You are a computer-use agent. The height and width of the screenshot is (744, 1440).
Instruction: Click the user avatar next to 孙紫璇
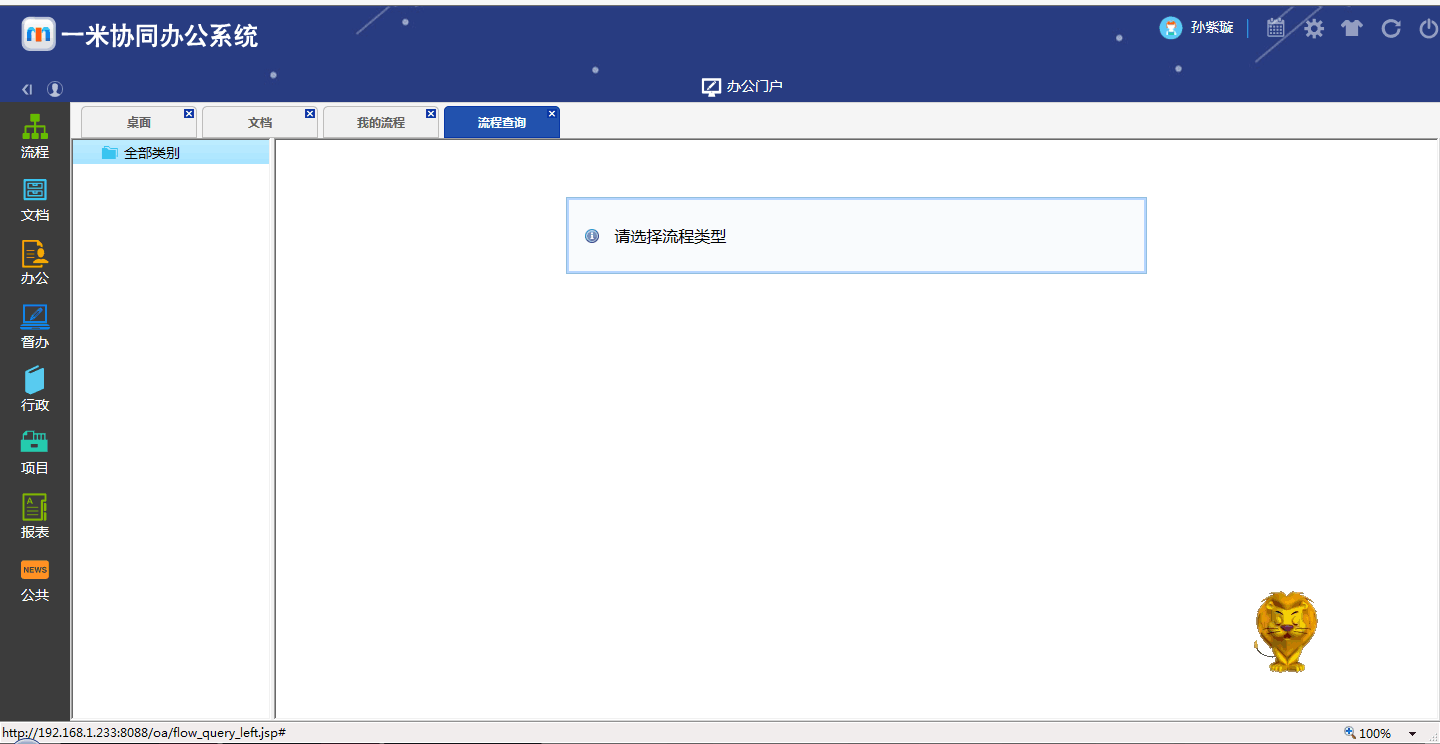click(1171, 28)
